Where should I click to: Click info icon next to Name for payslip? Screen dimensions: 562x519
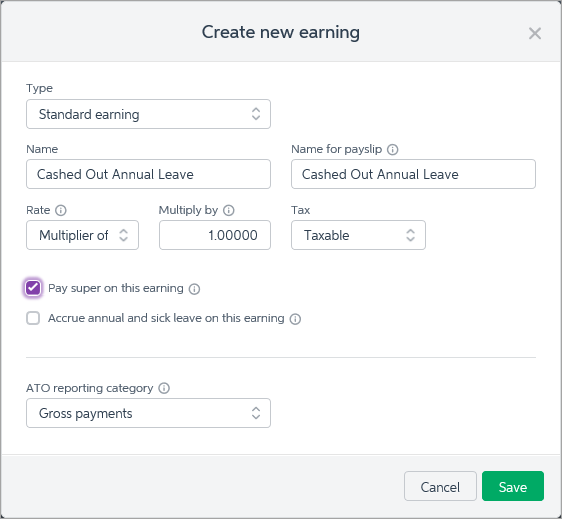392,149
